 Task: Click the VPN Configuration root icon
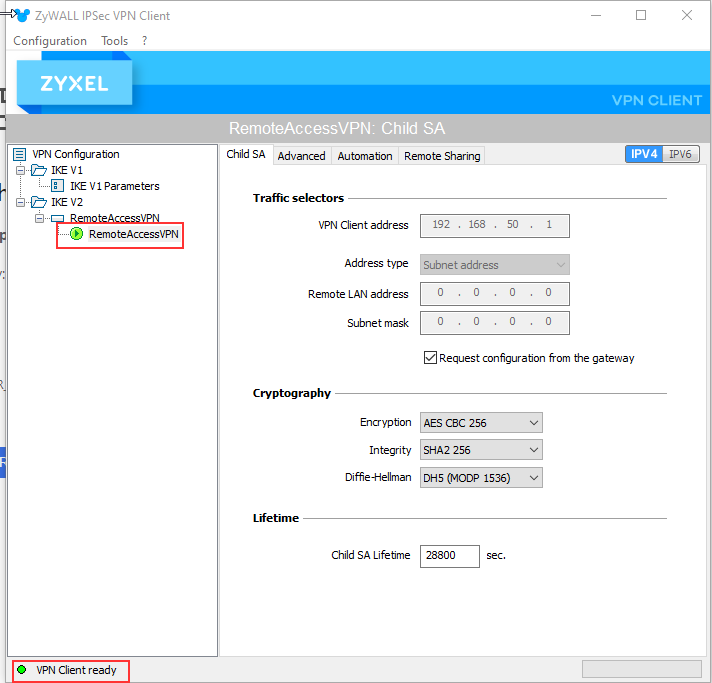click(x=19, y=154)
